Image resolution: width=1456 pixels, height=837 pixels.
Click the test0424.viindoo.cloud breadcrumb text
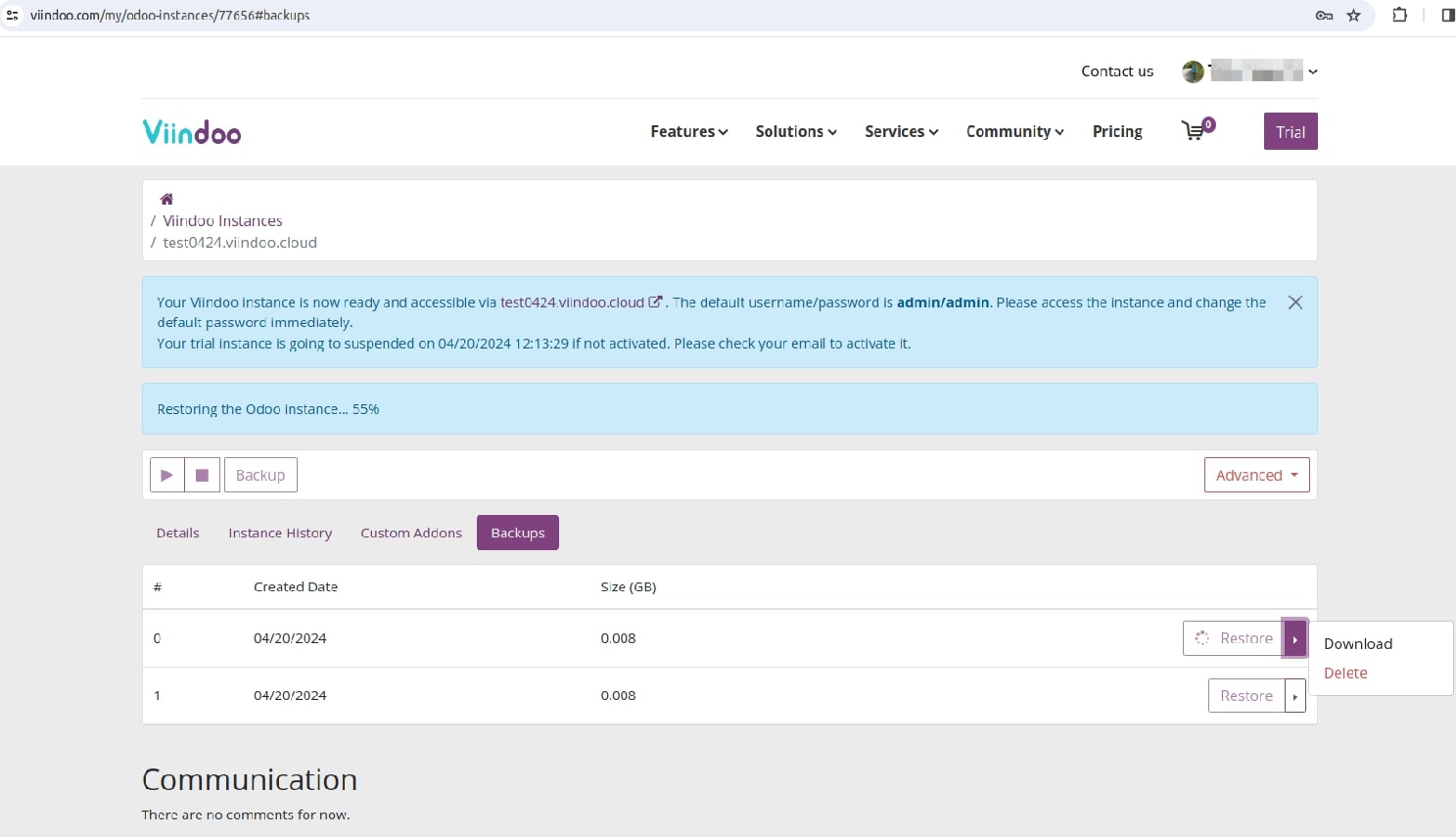tap(240, 243)
